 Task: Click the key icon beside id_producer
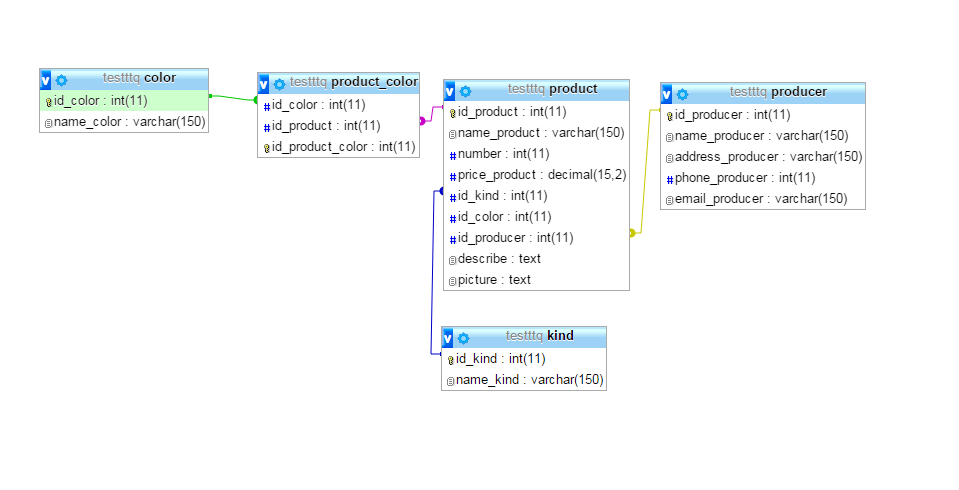[x=669, y=115]
